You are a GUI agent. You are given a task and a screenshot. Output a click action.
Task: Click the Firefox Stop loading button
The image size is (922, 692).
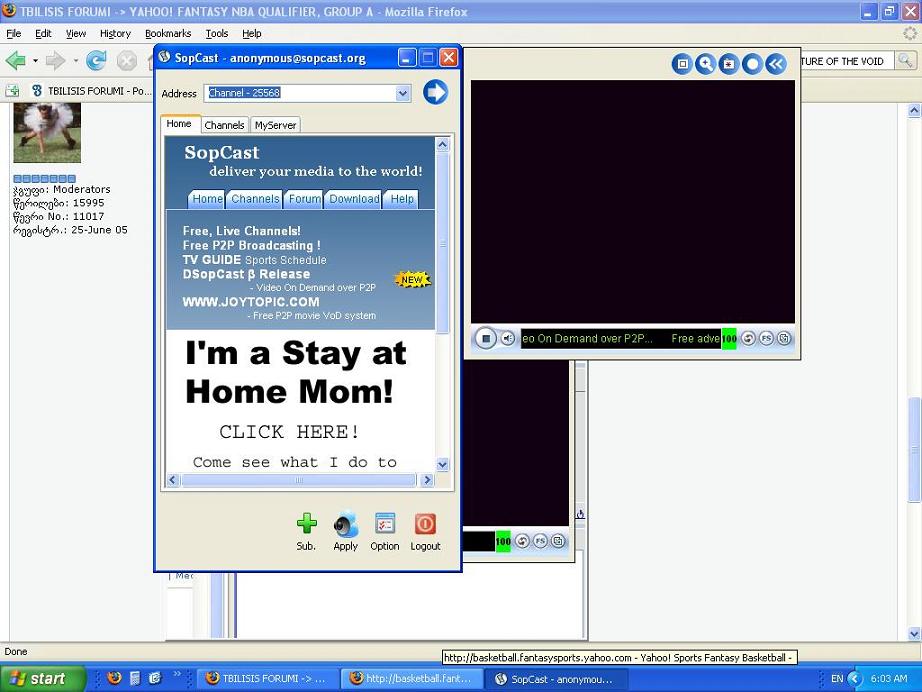coord(126,61)
